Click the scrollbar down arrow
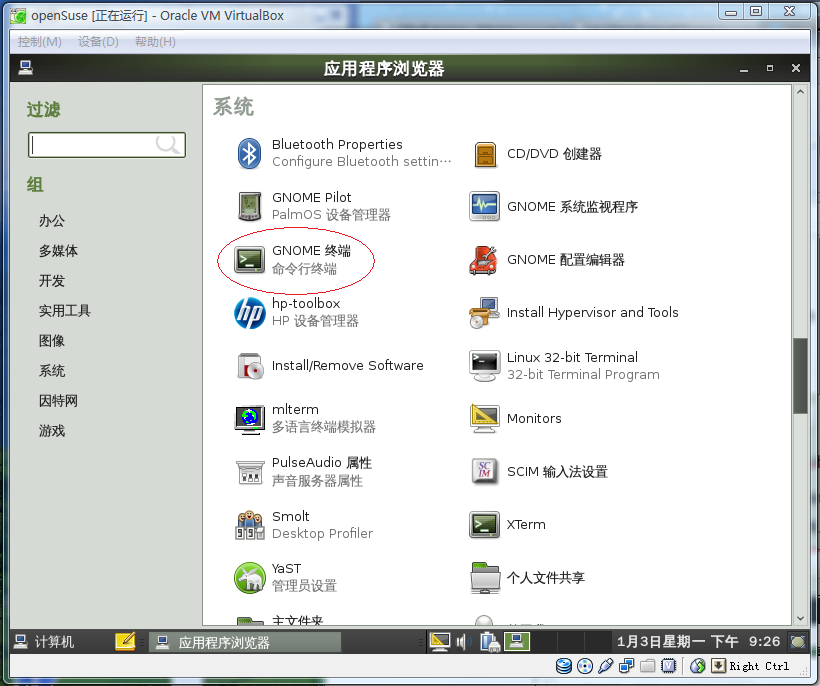The height and width of the screenshot is (686, 820). [800, 618]
